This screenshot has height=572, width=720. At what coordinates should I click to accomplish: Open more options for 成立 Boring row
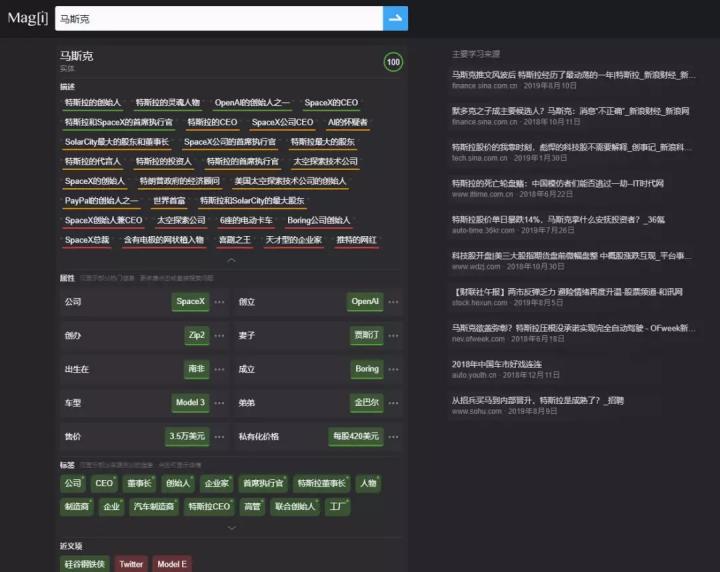(394, 369)
